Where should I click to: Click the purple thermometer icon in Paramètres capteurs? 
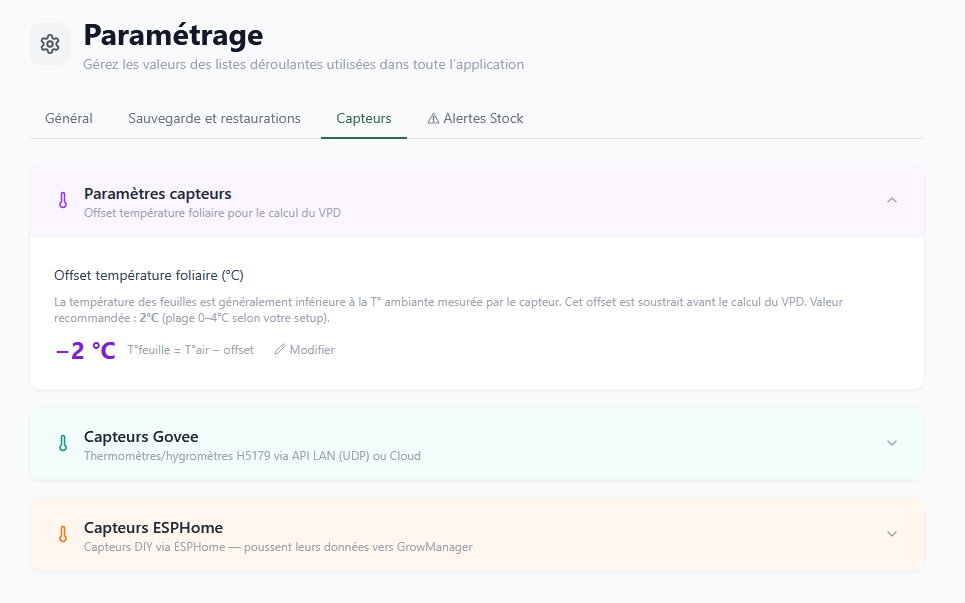[63, 200]
